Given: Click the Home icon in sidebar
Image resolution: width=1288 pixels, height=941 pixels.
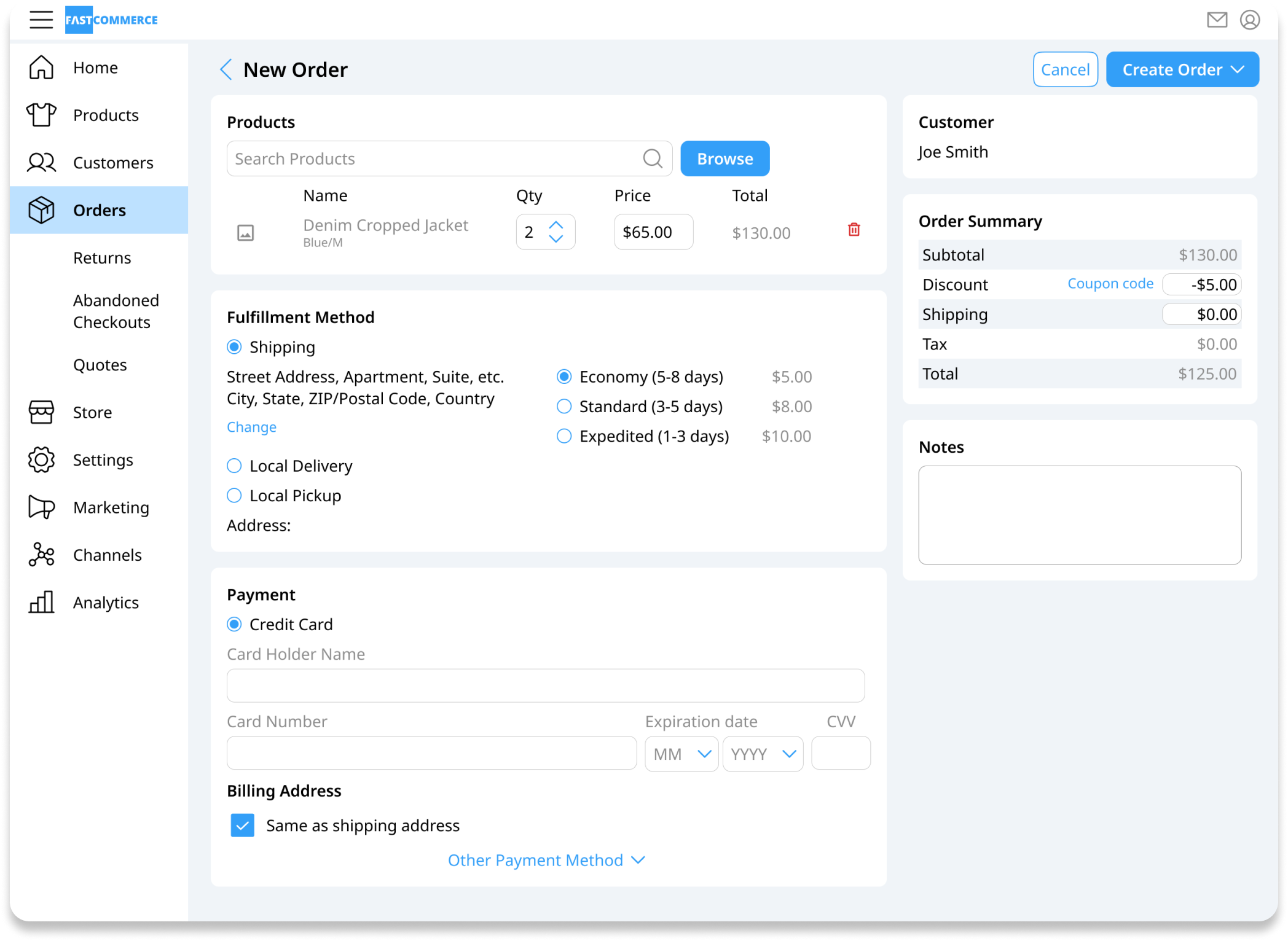Looking at the screenshot, I should [40, 67].
